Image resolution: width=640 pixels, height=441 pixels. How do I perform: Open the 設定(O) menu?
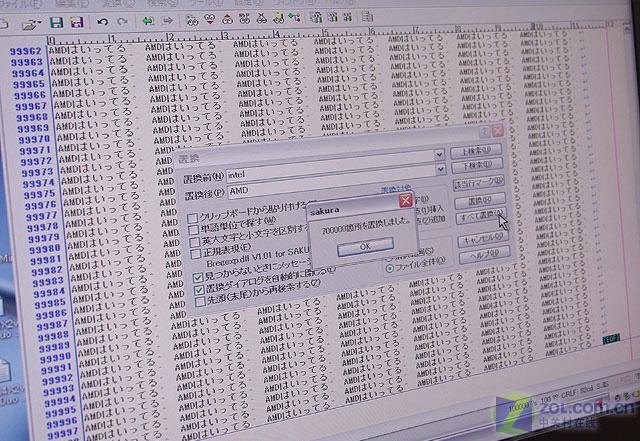tap(247, 2)
